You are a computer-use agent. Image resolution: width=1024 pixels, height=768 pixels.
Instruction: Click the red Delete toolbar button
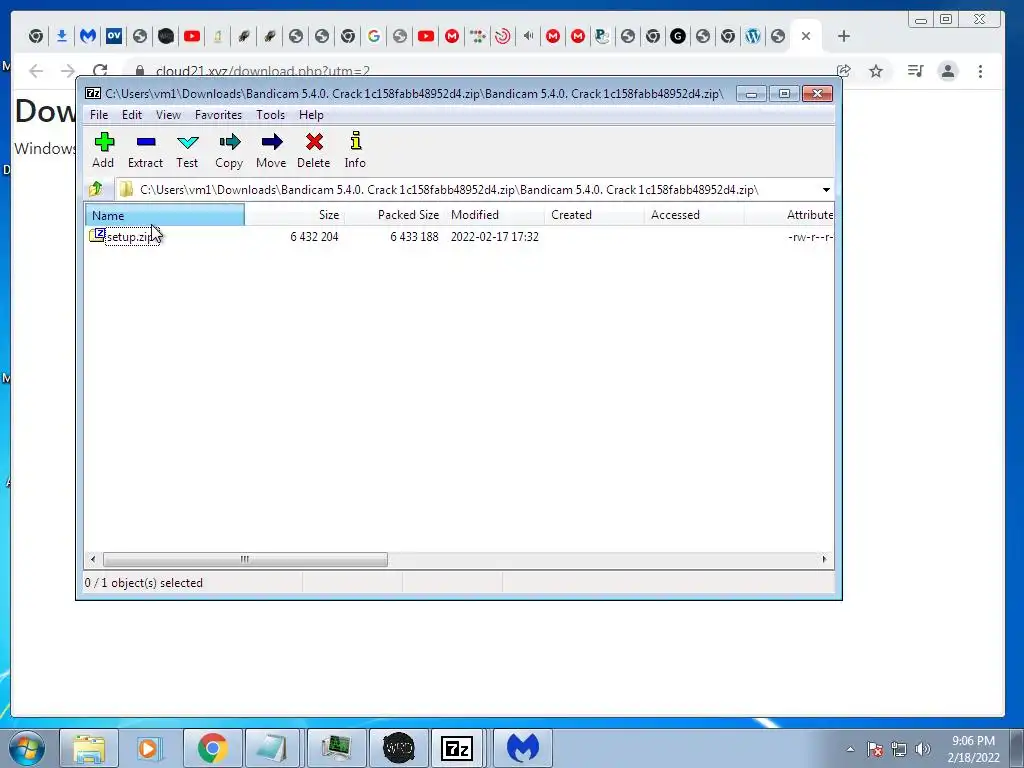coord(313,151)
